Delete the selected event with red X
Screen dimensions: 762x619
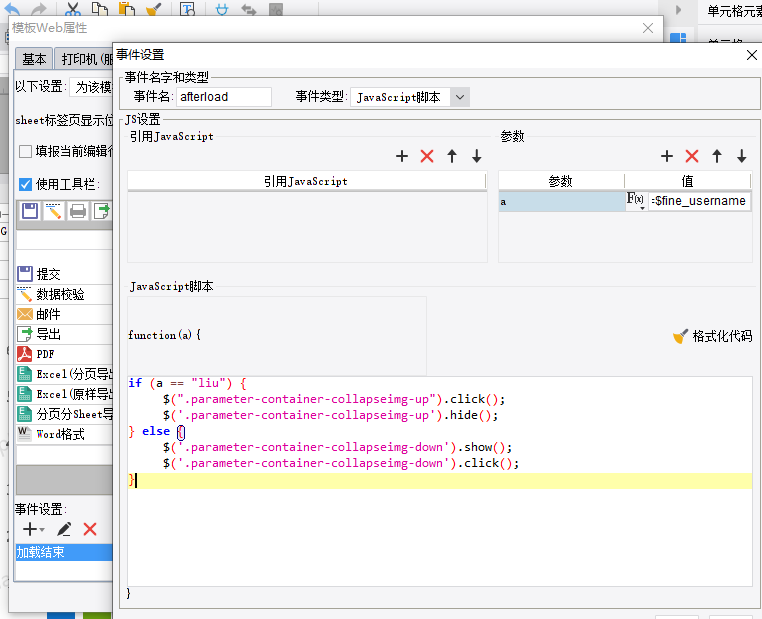coord(90,529)
